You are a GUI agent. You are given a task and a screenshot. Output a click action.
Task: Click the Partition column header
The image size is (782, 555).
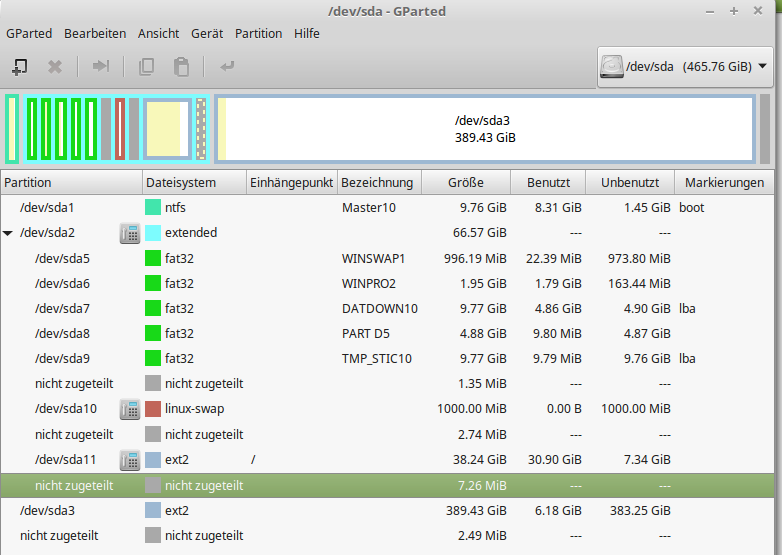pos(71,183)
